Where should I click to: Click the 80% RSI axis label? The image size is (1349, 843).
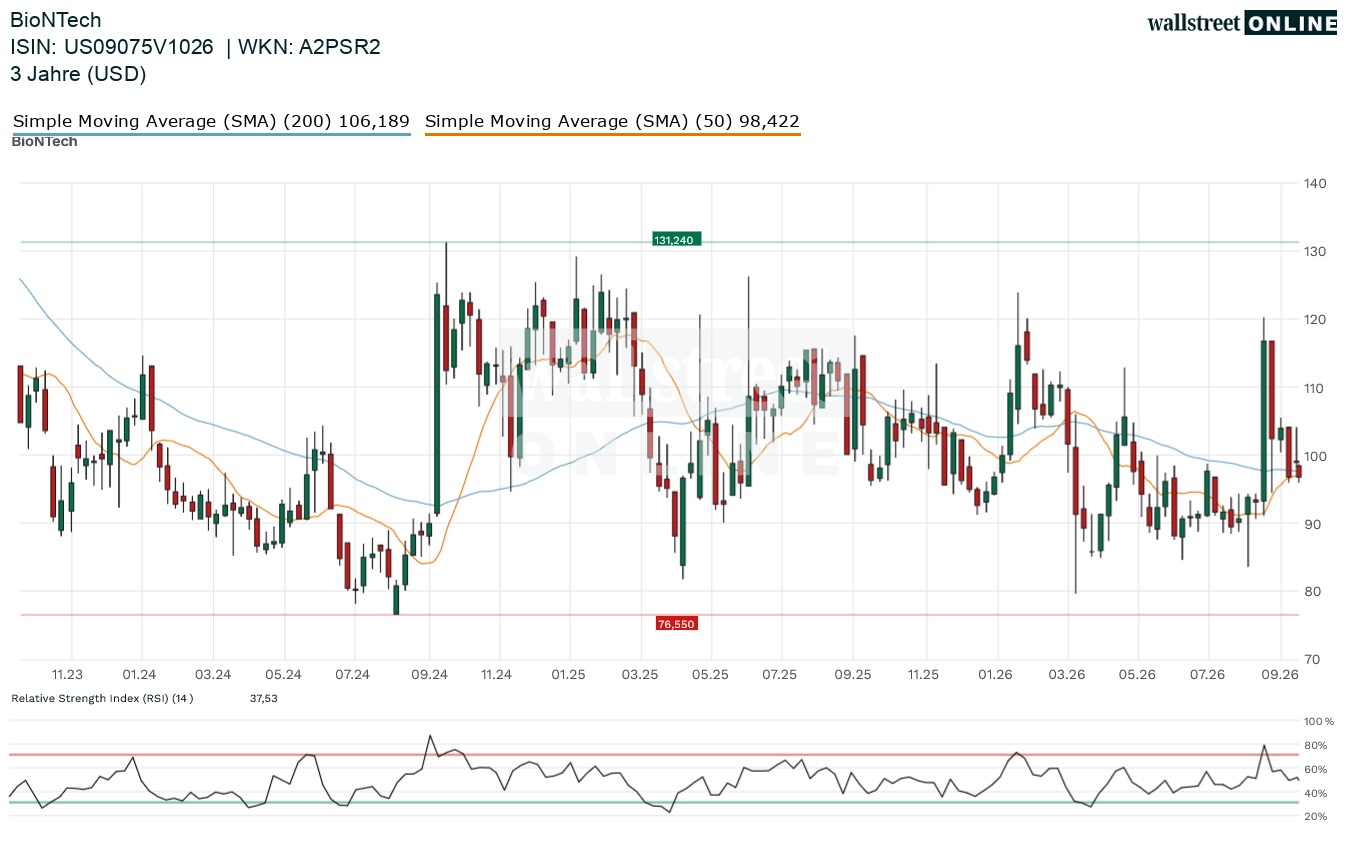(1317, 745)
